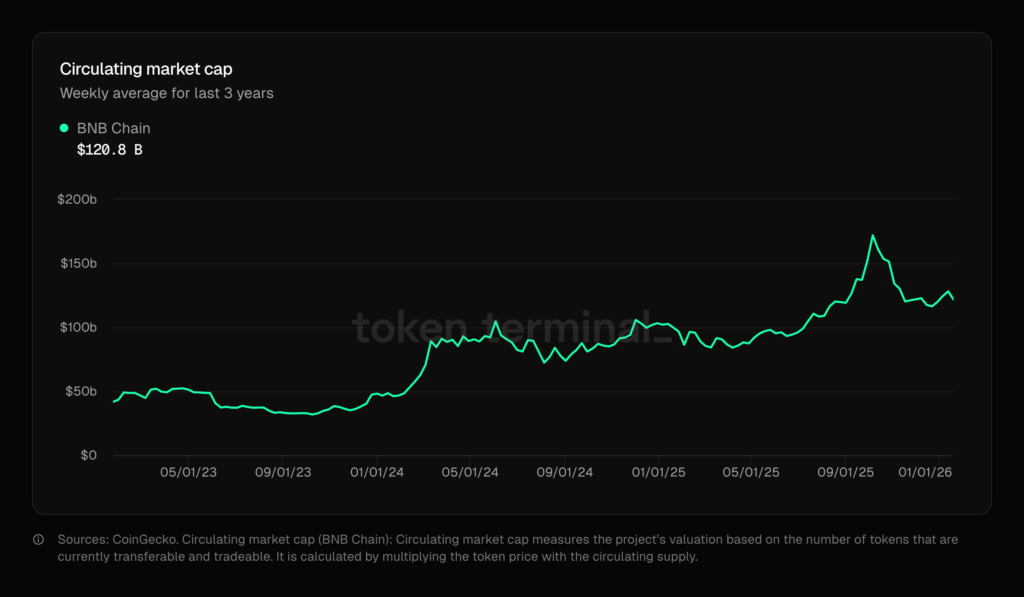
Task: Click the 05/01/23 date tick label
Action: 189,471
